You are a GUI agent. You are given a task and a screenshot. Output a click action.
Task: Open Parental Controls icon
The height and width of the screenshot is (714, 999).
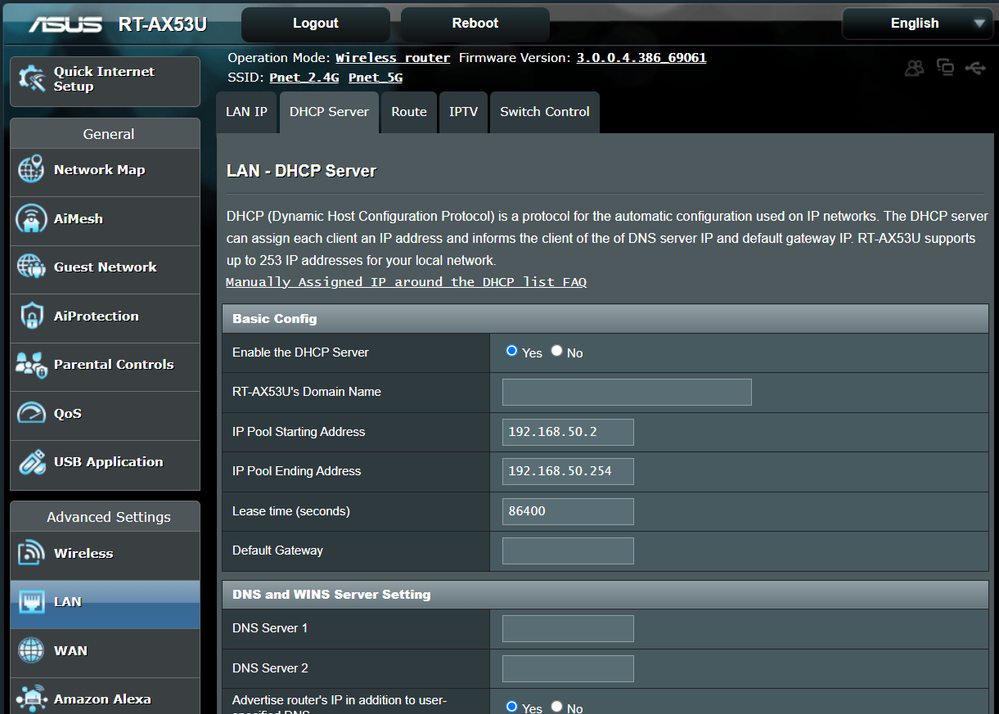32,365
